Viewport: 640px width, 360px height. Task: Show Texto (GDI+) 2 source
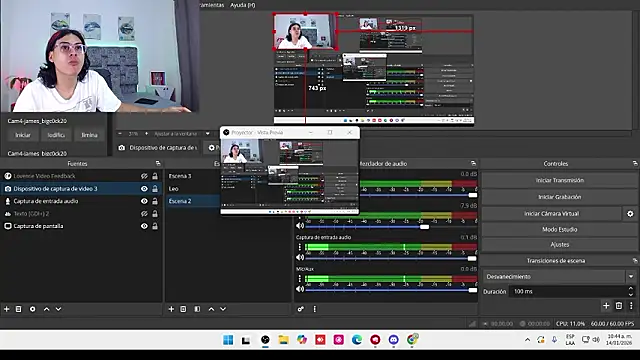[x=144, y=213]
